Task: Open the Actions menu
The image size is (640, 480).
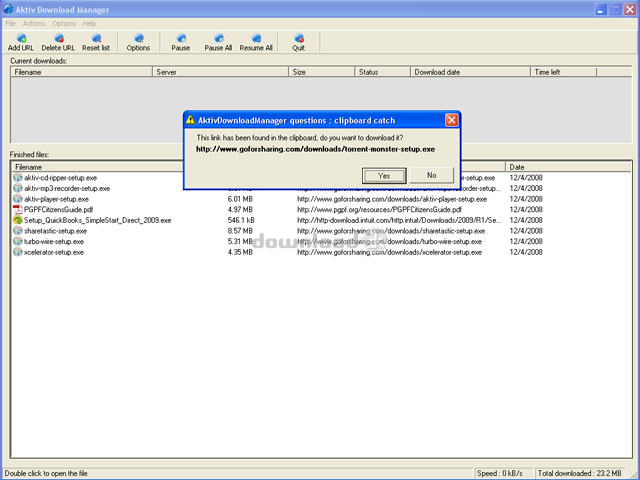Action: click(x=34, y=23)
